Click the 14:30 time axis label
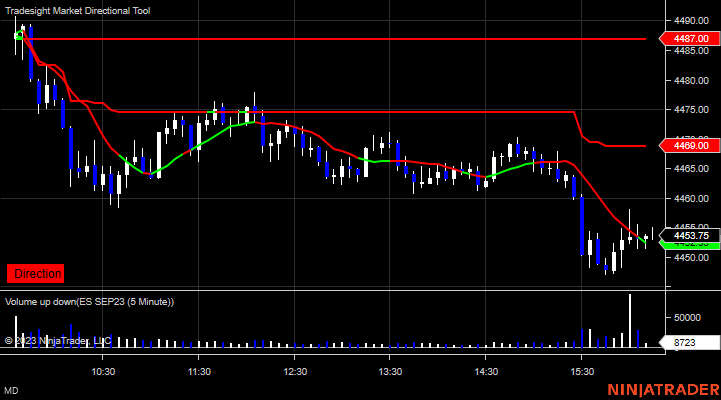 pyautogui.click(x=486, y=371)
